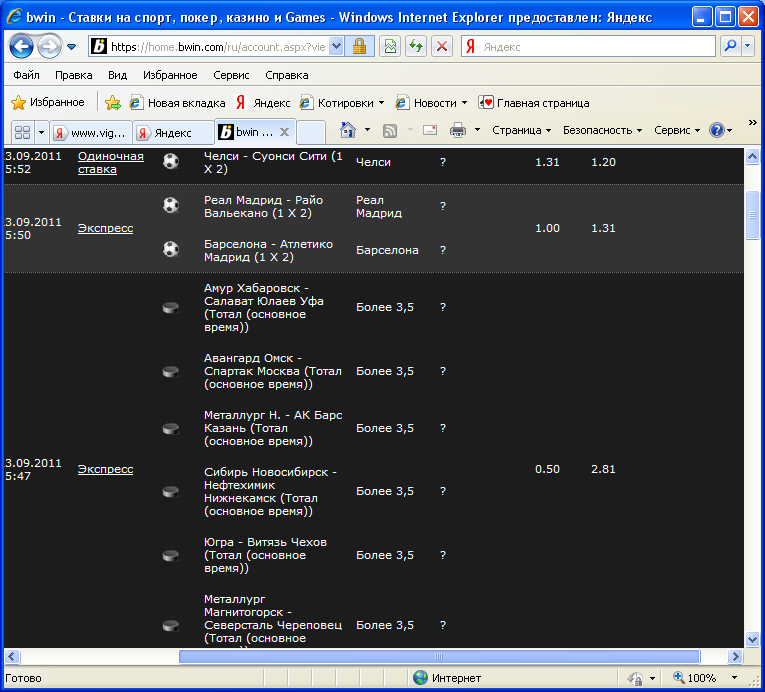
Task: Click the horizontal scrollbar right arrow
Action: click(x=735, y=656)
